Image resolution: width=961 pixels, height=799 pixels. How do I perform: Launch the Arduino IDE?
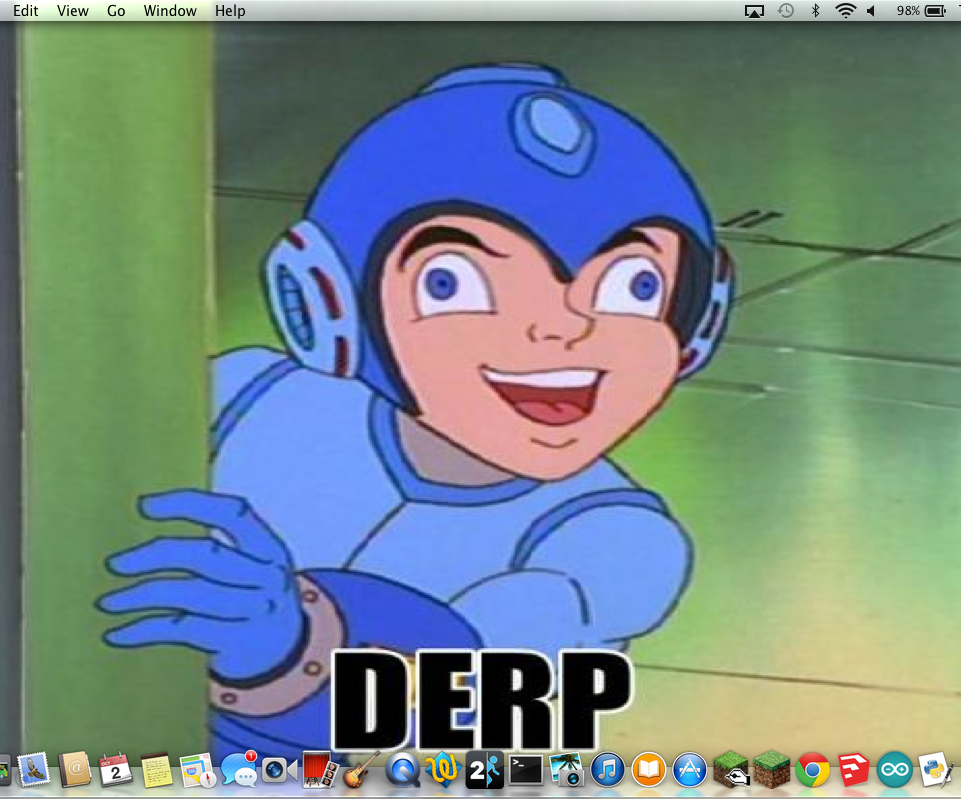point(895,770)
